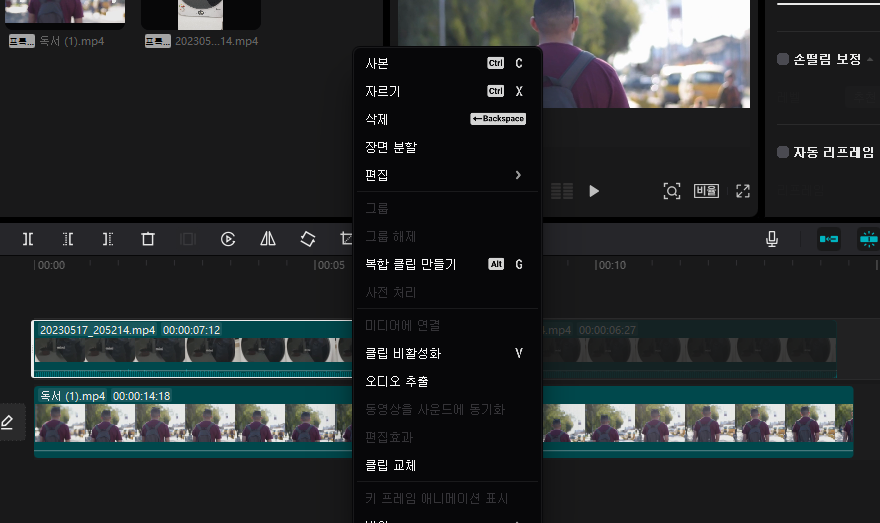This screenshot has width=880, height=523.
Task: Toggle the main track magnet button
Action: point(829,239)
